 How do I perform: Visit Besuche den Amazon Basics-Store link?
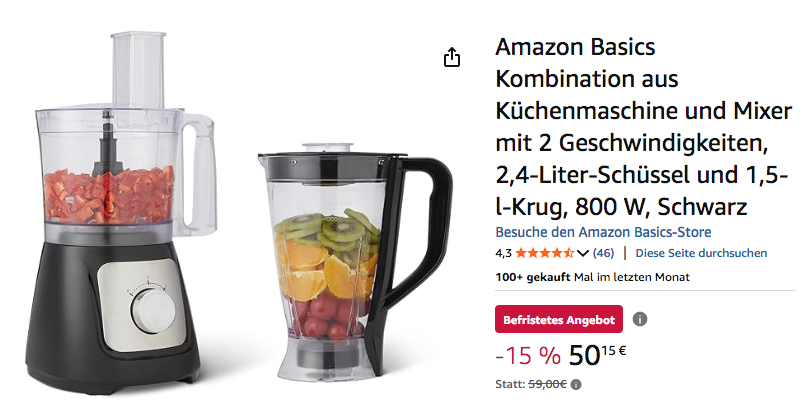click(x=603, y=232)
